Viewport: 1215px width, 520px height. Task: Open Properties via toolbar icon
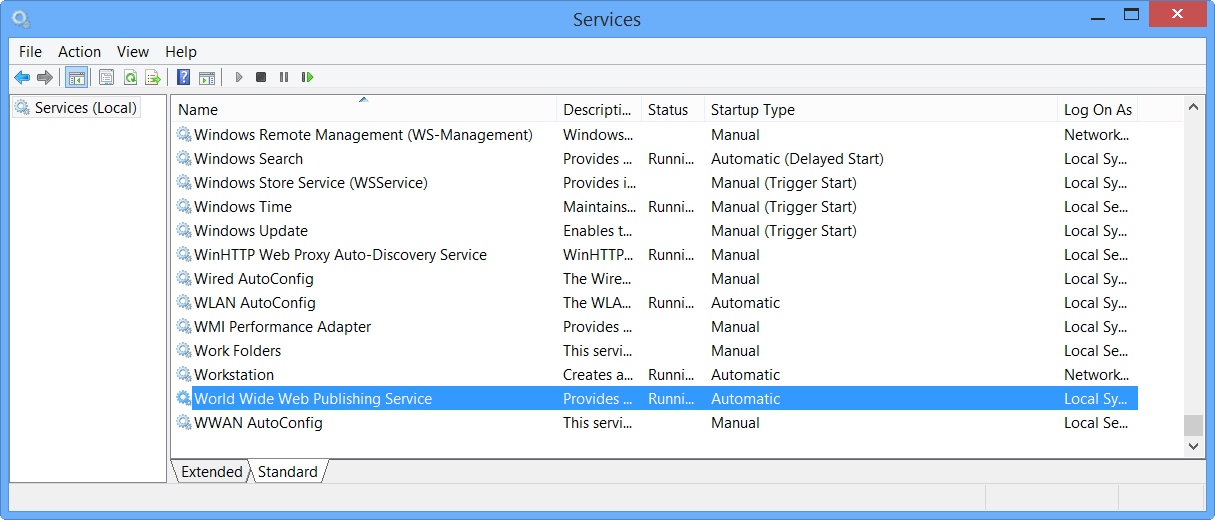coord(106,77)
